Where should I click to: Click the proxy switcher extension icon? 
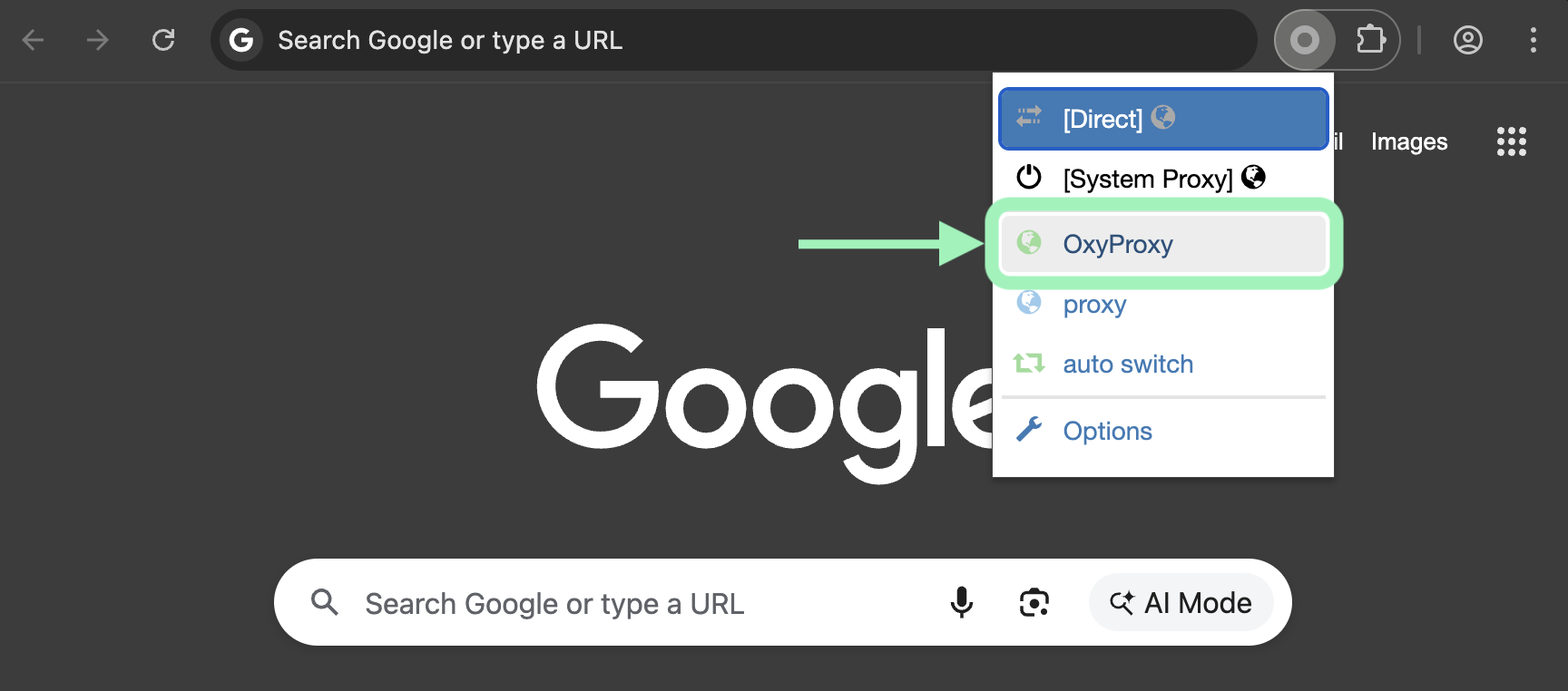tap(1304, 40)
